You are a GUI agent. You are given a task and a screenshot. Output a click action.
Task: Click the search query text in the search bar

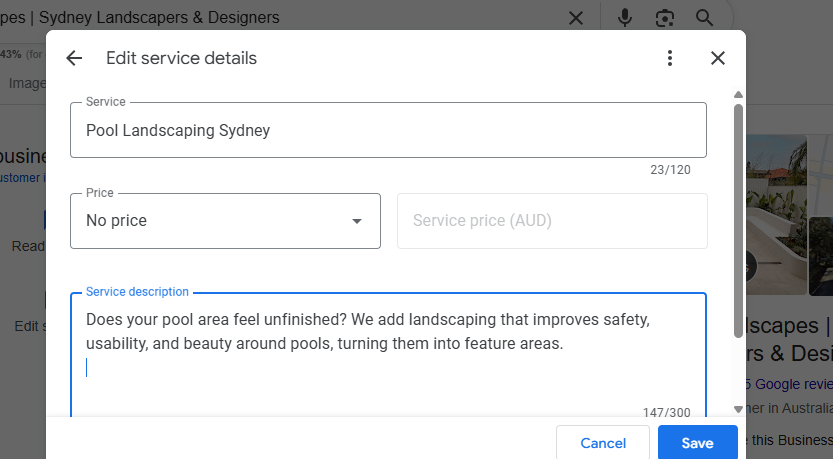(x=140, y=18)
